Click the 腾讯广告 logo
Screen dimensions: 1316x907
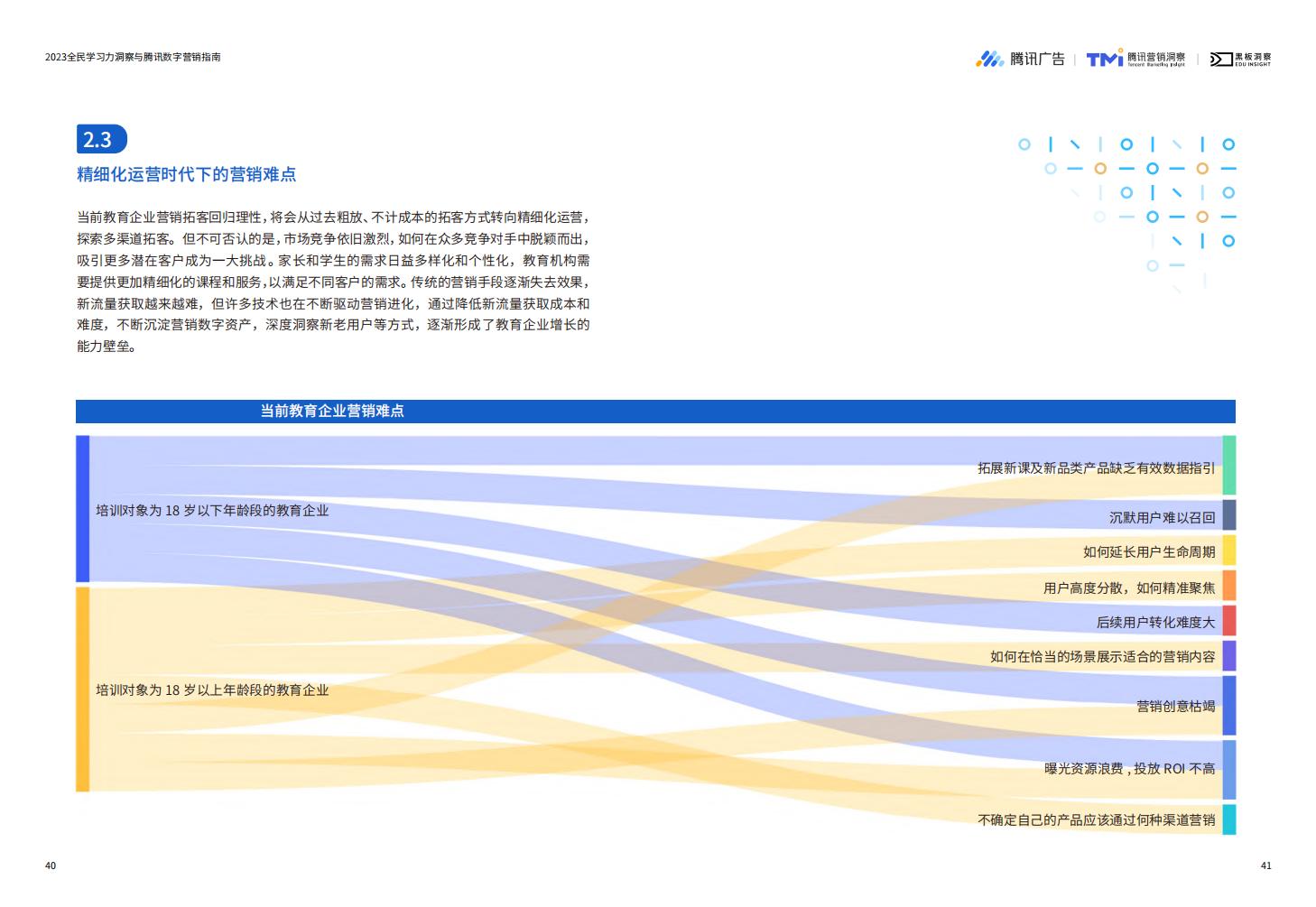(x=1020, y=59)
